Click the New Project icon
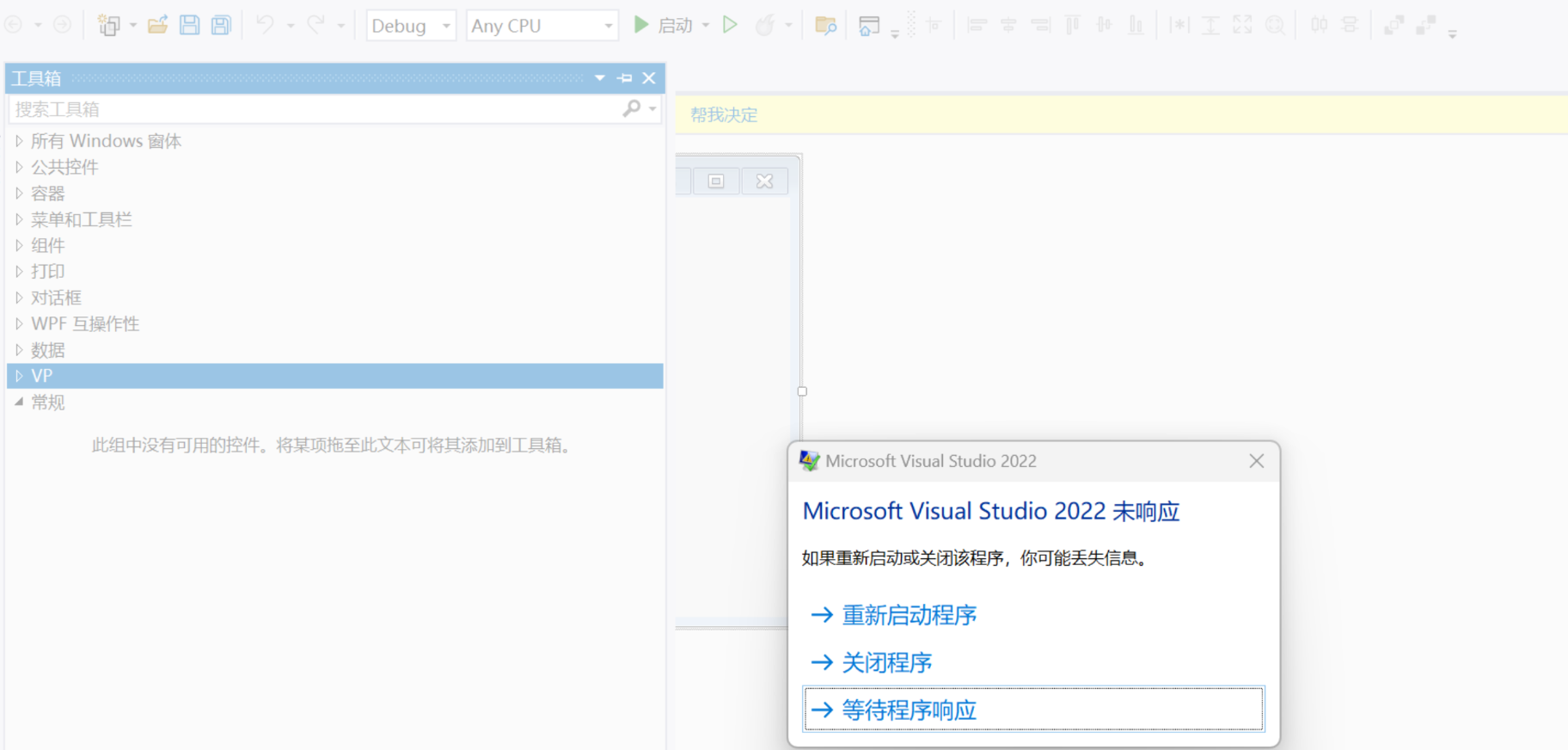Image resolution: width=1568 pixels, height=750 pixels. tap(109, 25)
